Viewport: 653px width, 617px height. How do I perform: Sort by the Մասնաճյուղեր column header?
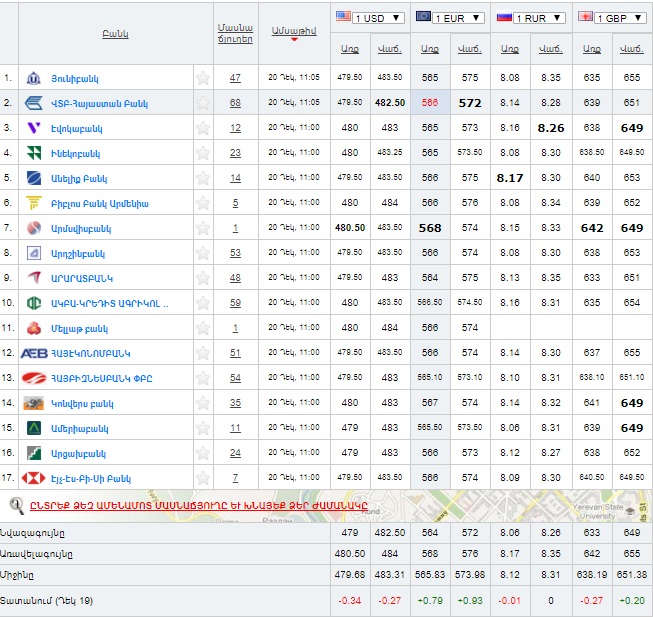click(235, 33)
